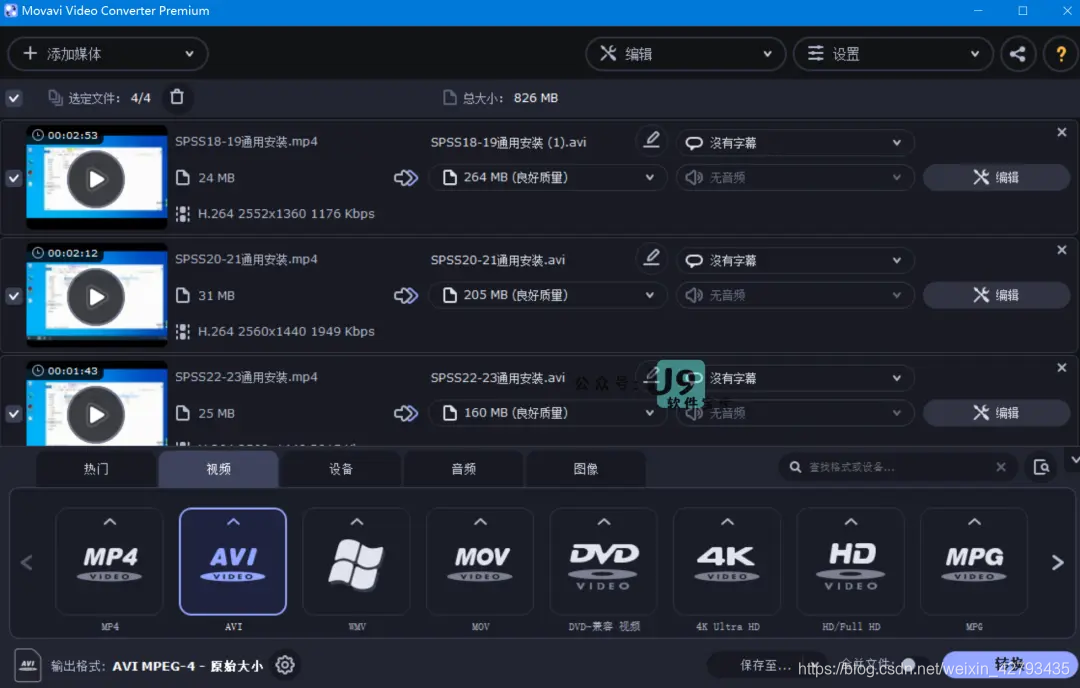Click the device detection icon beside search
The width and height of the screenshot is (1080, 688).
(x=1041, y=468)
